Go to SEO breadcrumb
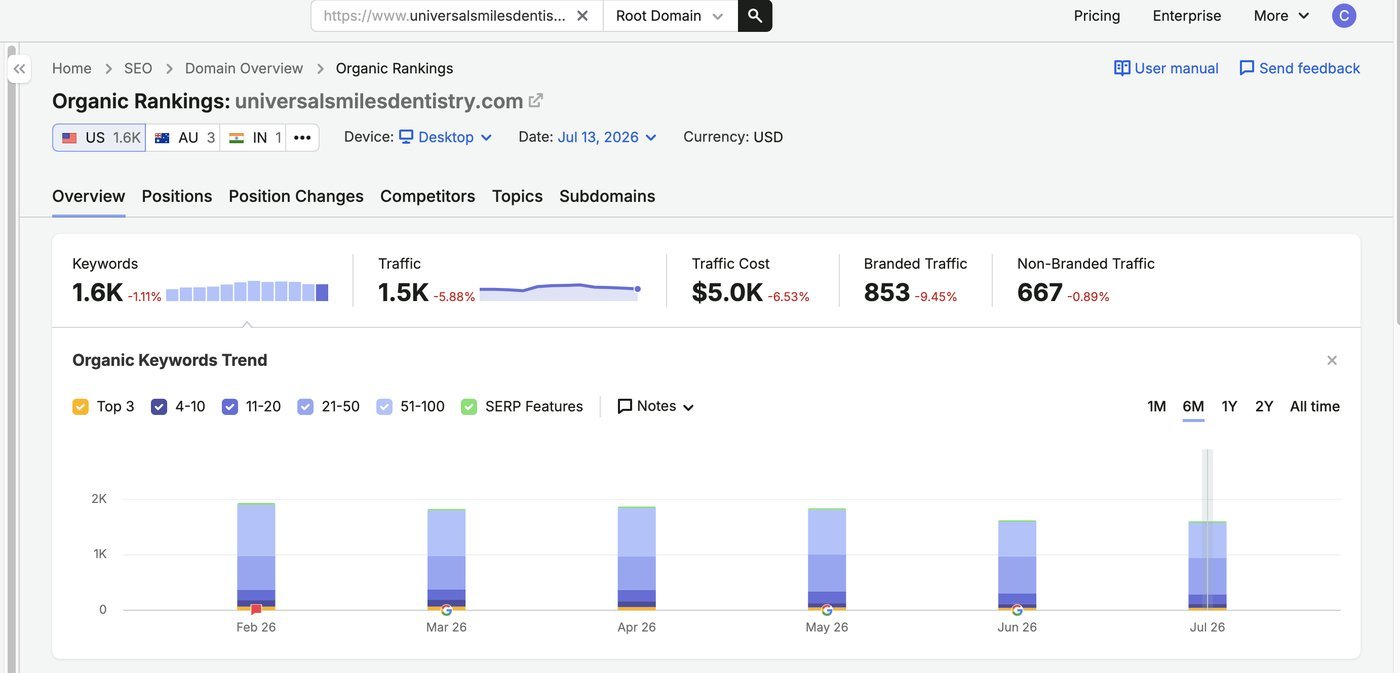Viewport: 1400px width, 673px height. click(x=138, y=68)
